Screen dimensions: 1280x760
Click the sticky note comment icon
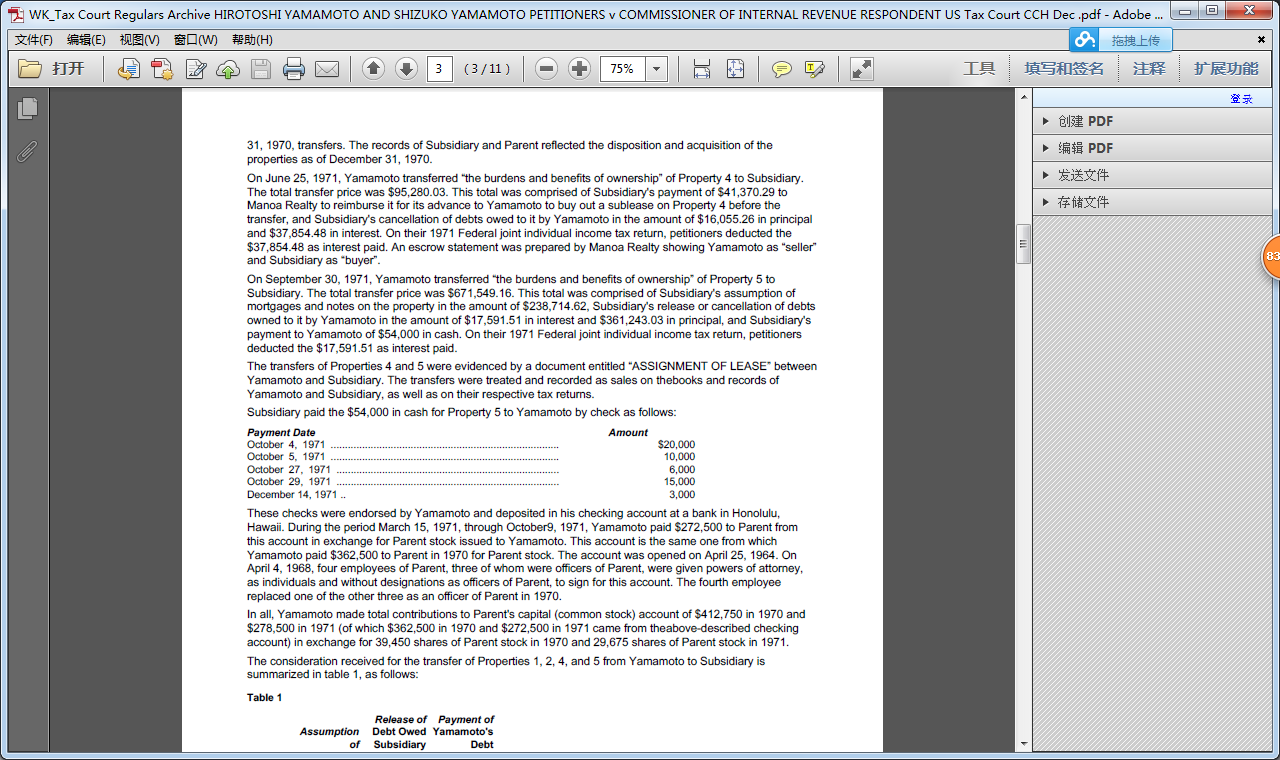click(782, 69)
